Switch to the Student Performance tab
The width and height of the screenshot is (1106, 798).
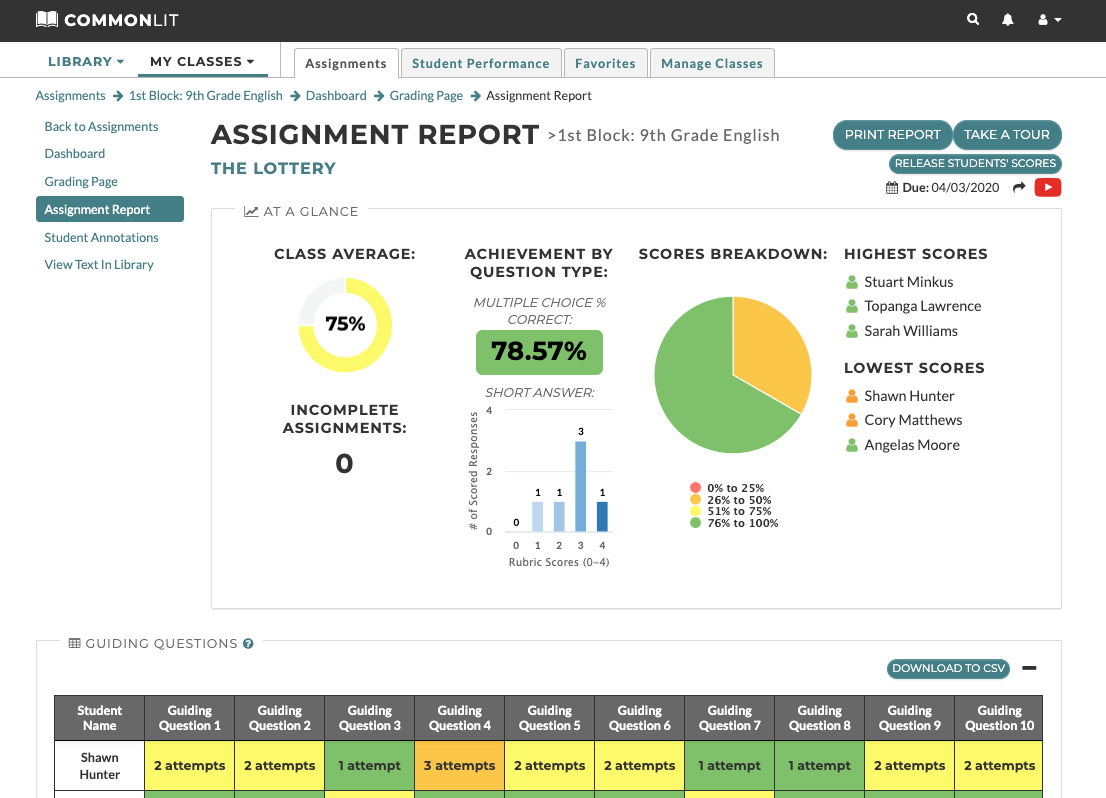(x=480, y=63)
